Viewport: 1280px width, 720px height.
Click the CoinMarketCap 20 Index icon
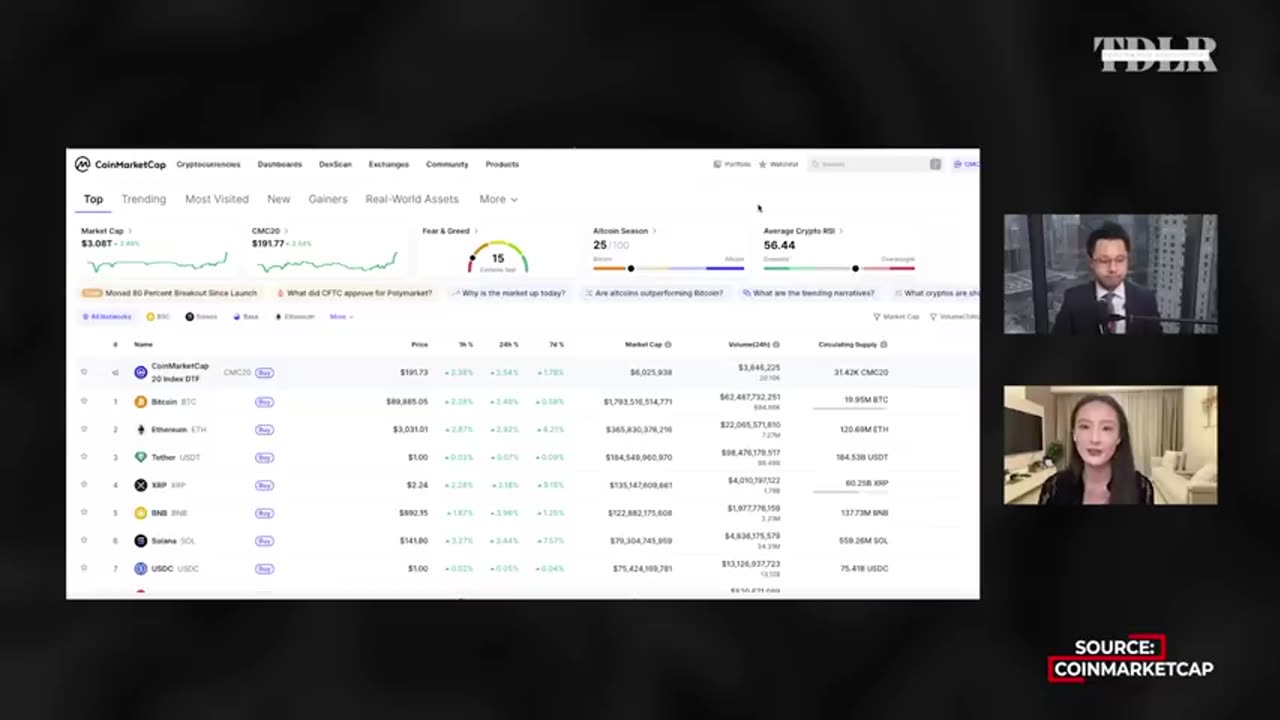[x=141, y=372]
